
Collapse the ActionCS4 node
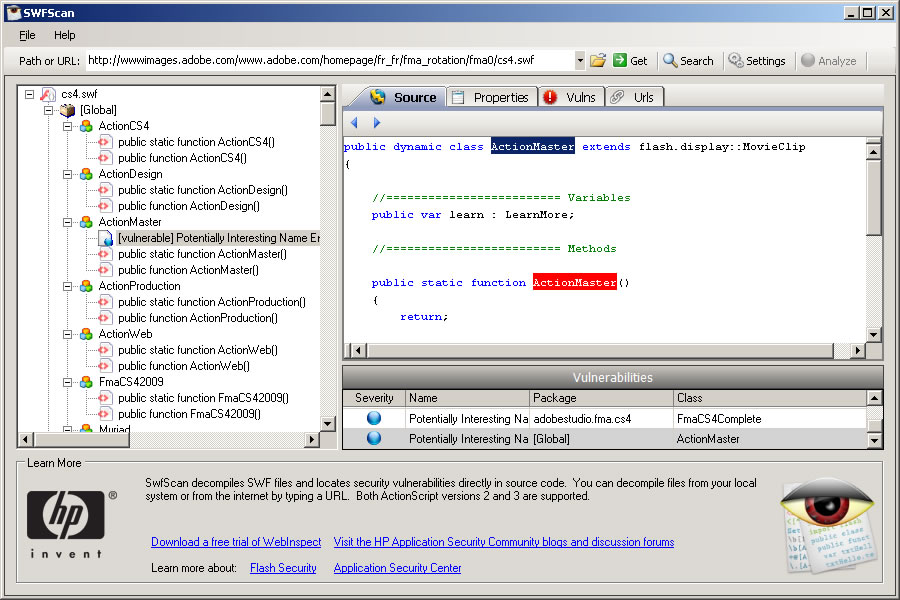[x=67, y=126]
